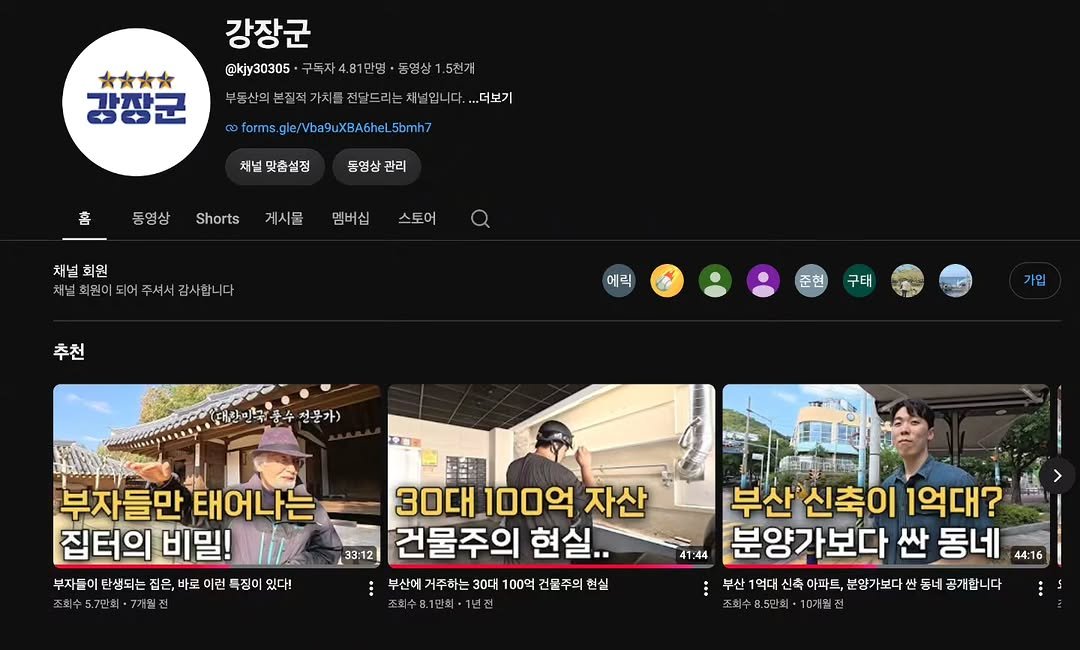The image size is (1080, 650).
Task: Click the link icon beside forms.gle URL
Action: point(231,128)
